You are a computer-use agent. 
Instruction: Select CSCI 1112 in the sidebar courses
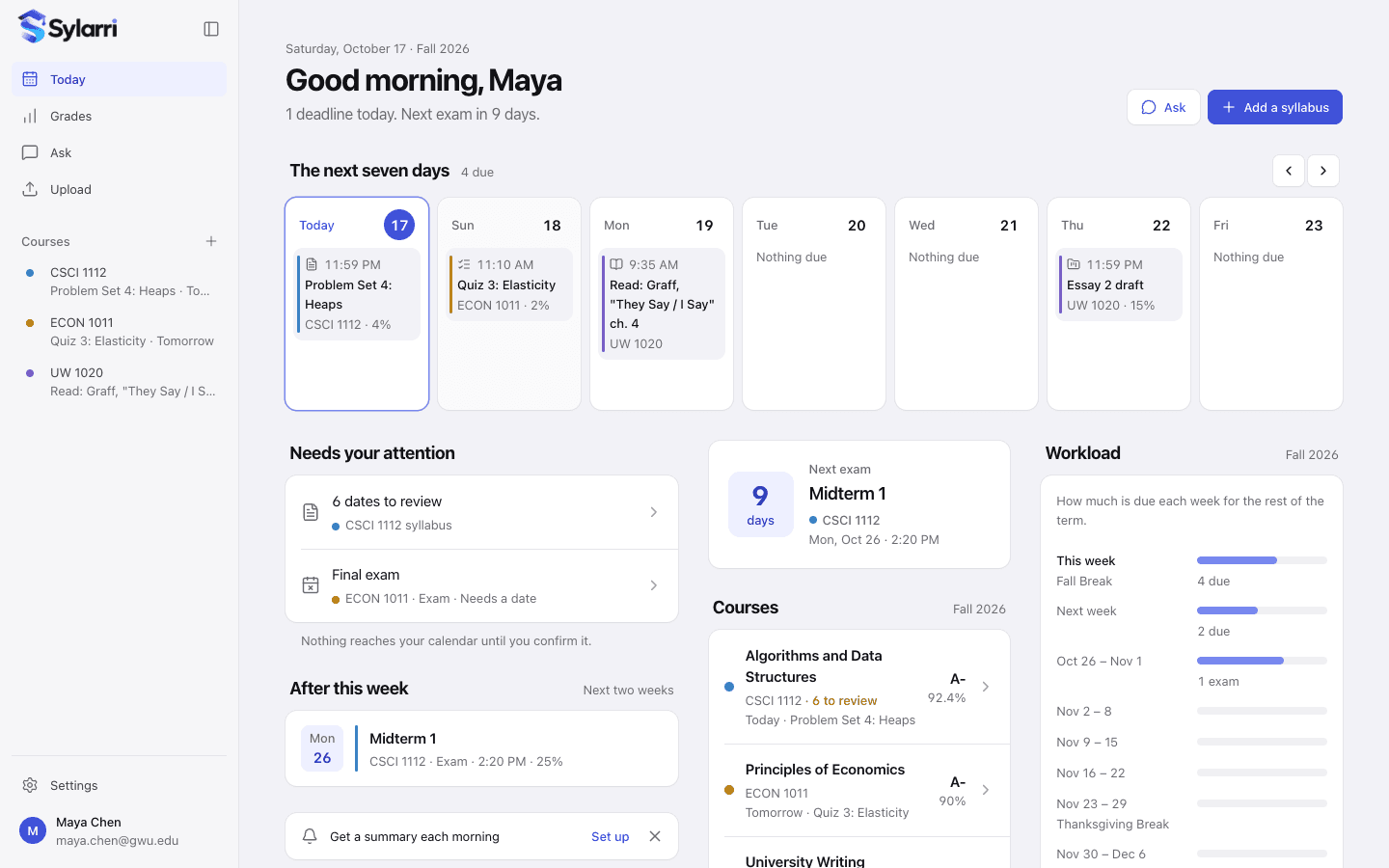point(120,282)
